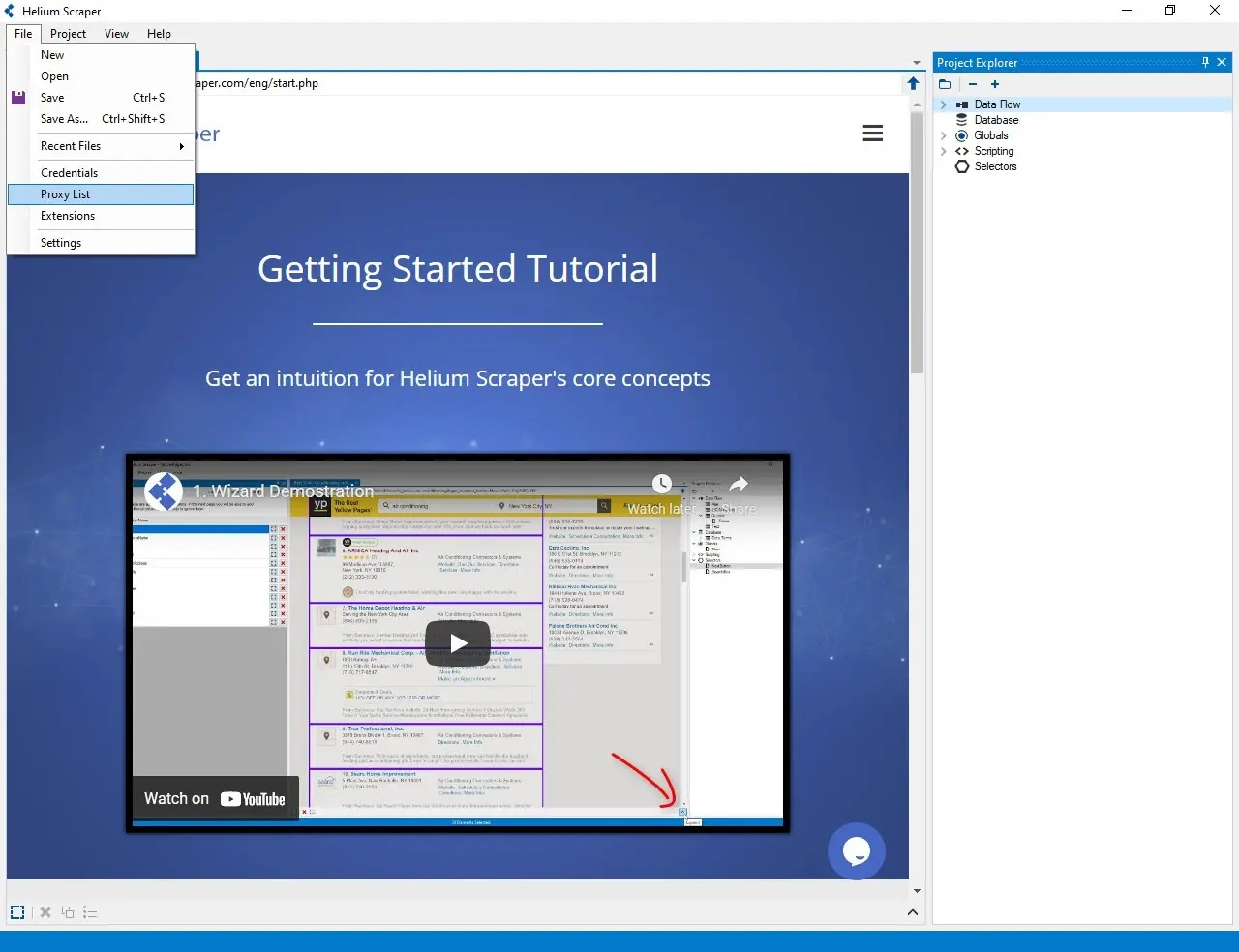The width and height of the screenshot is (1239, 952).
Task: Expand the Scripting tree node
Action: [944, 151]
